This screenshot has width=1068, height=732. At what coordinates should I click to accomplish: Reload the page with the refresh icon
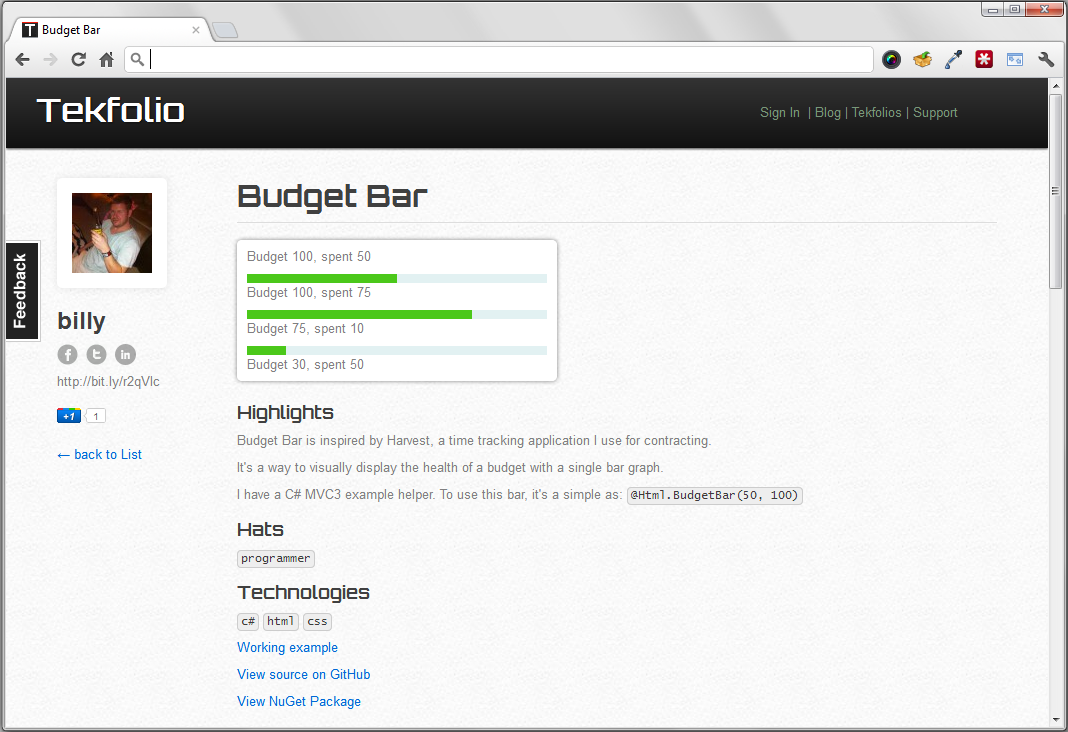(x=78, y=59)
